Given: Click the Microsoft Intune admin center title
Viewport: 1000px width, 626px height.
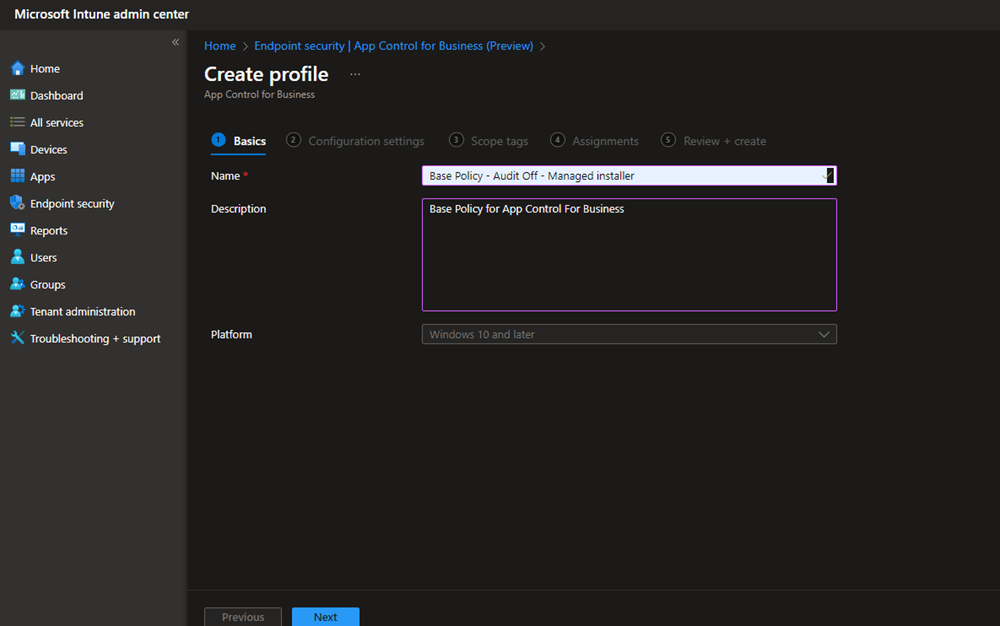Looking at the screenshot, I should (101, 14).
